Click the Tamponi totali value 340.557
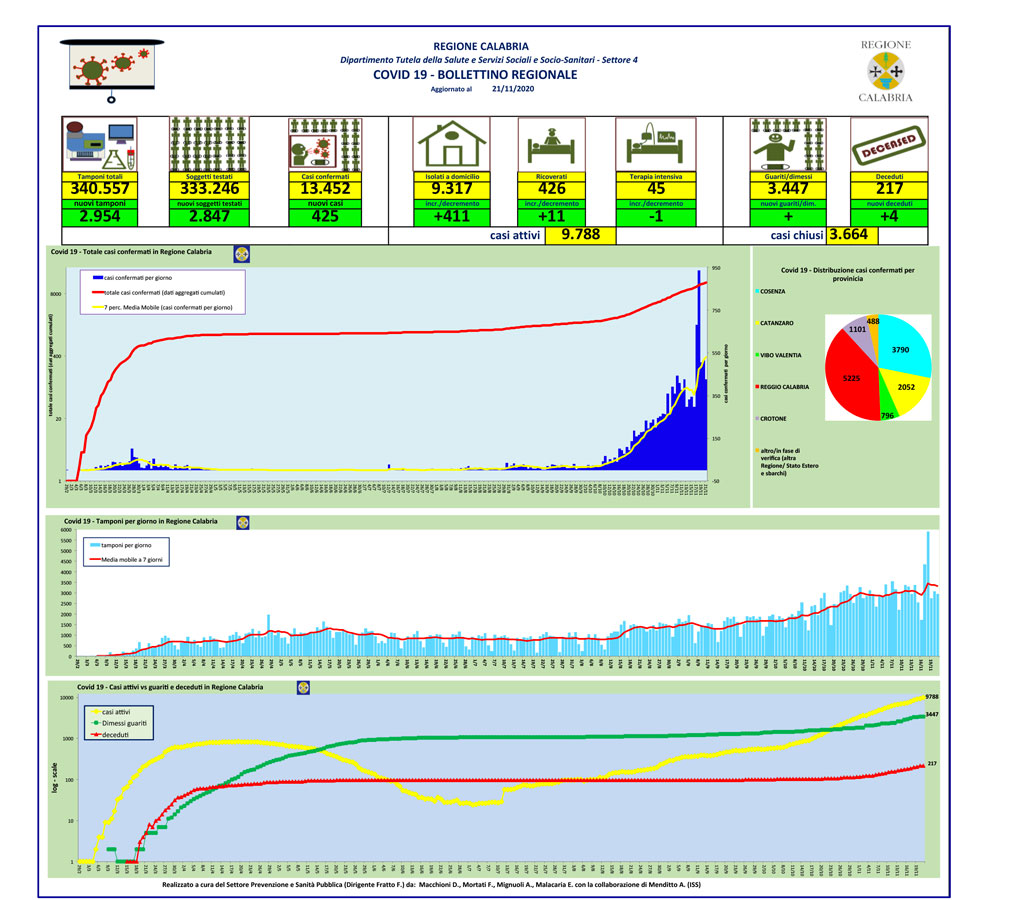 [x=100, y=189]
